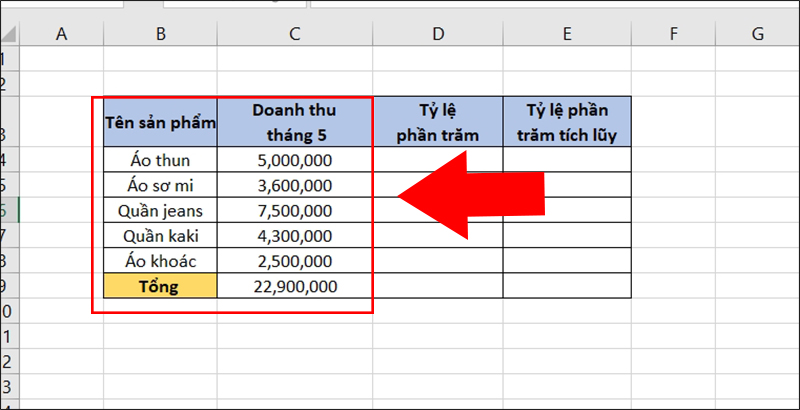
Task: Select column C header
Action: point(295,34)
